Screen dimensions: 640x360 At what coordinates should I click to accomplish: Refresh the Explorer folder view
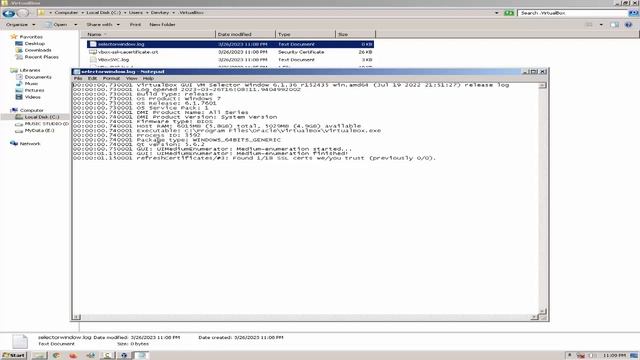point(509,13)
